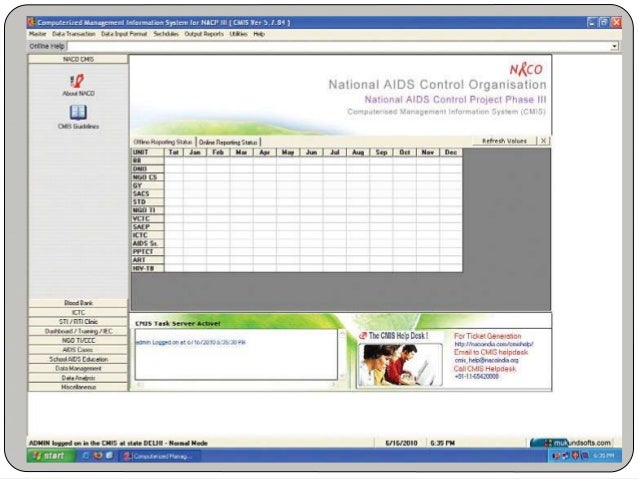The image size is (638, 479).
Task: Expand the Online Help dropdown arrow
Action: coord(614,46)
